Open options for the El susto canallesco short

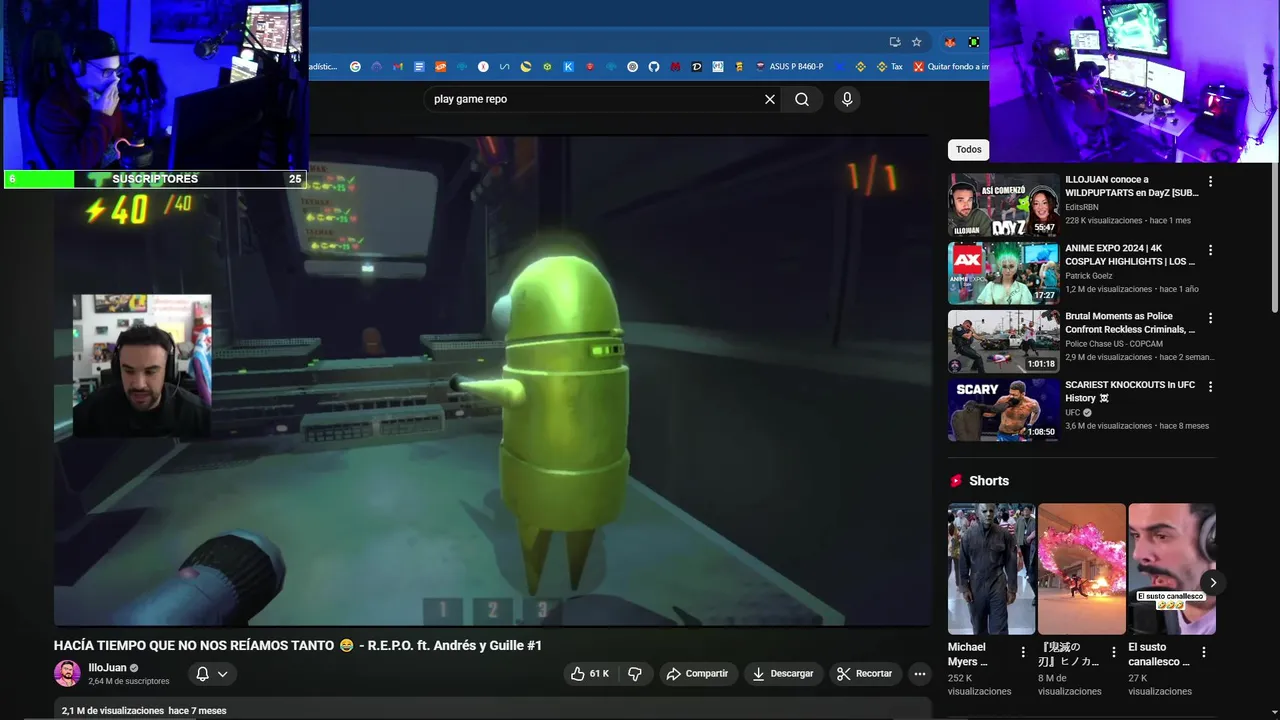[1204, 652]
